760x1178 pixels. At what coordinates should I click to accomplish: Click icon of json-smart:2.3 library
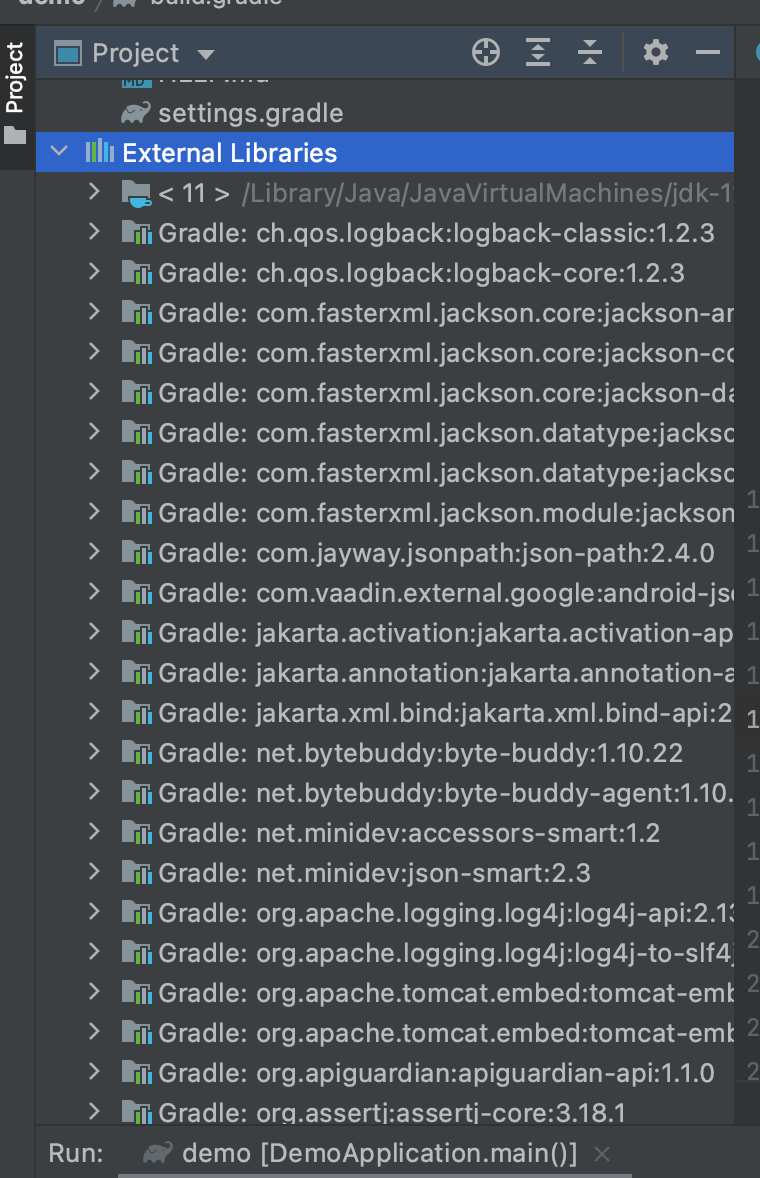tap(137, 872)
